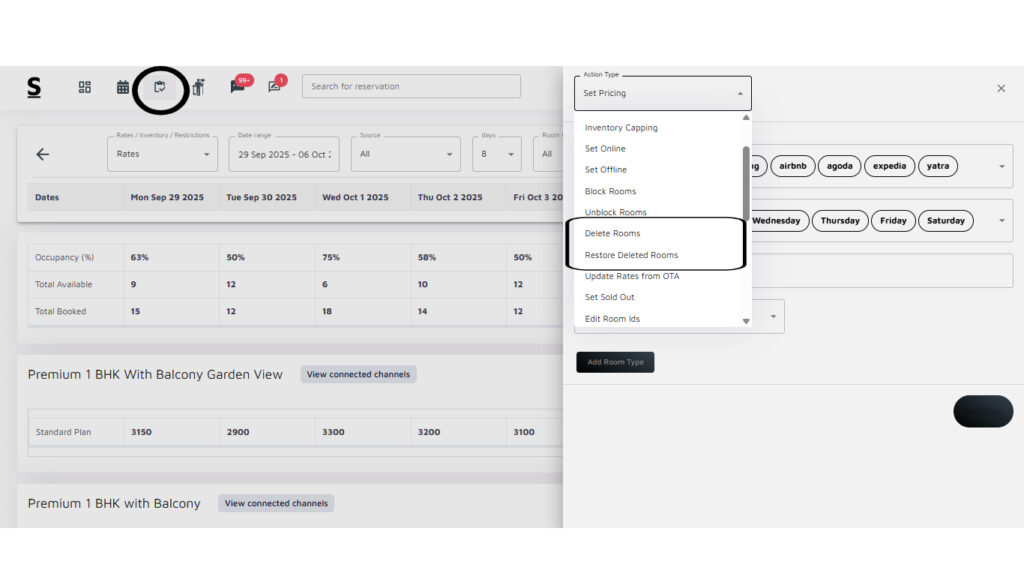The height and width of the screenshot is (576, 1024).
Task: Select Delete Rooms from the list
Action: [x=612, y=233]
